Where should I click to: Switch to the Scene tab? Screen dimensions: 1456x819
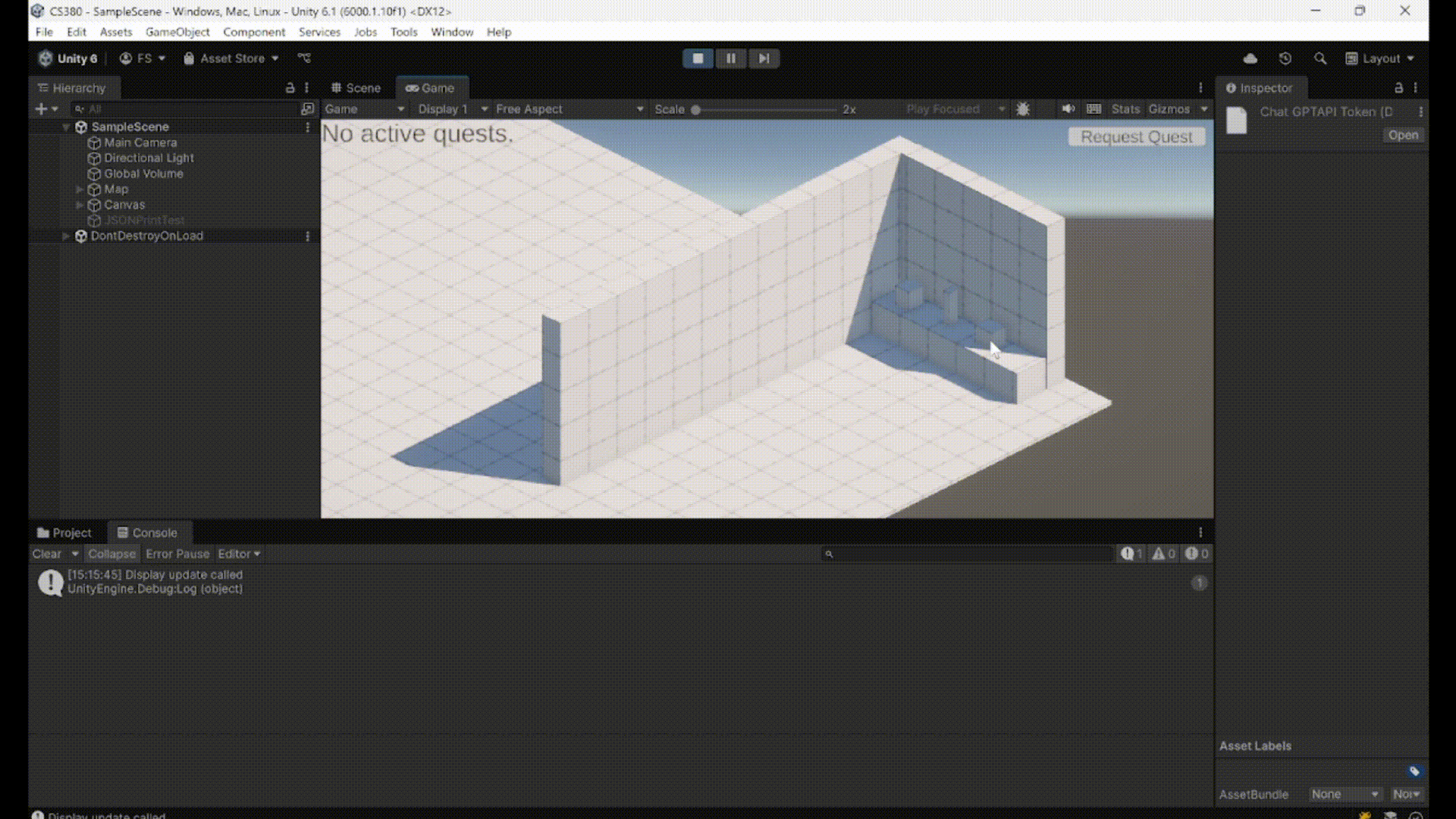click(356, 88)
